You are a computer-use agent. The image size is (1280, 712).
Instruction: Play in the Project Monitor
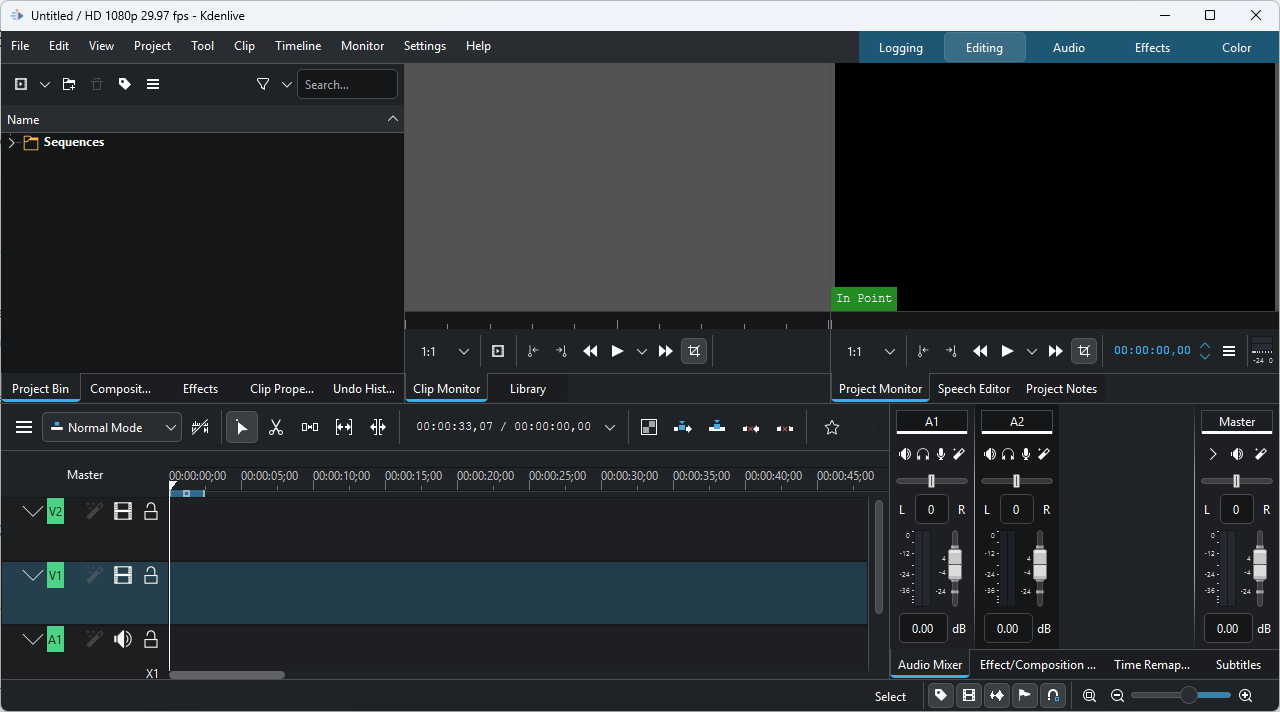click(1007, 351)
